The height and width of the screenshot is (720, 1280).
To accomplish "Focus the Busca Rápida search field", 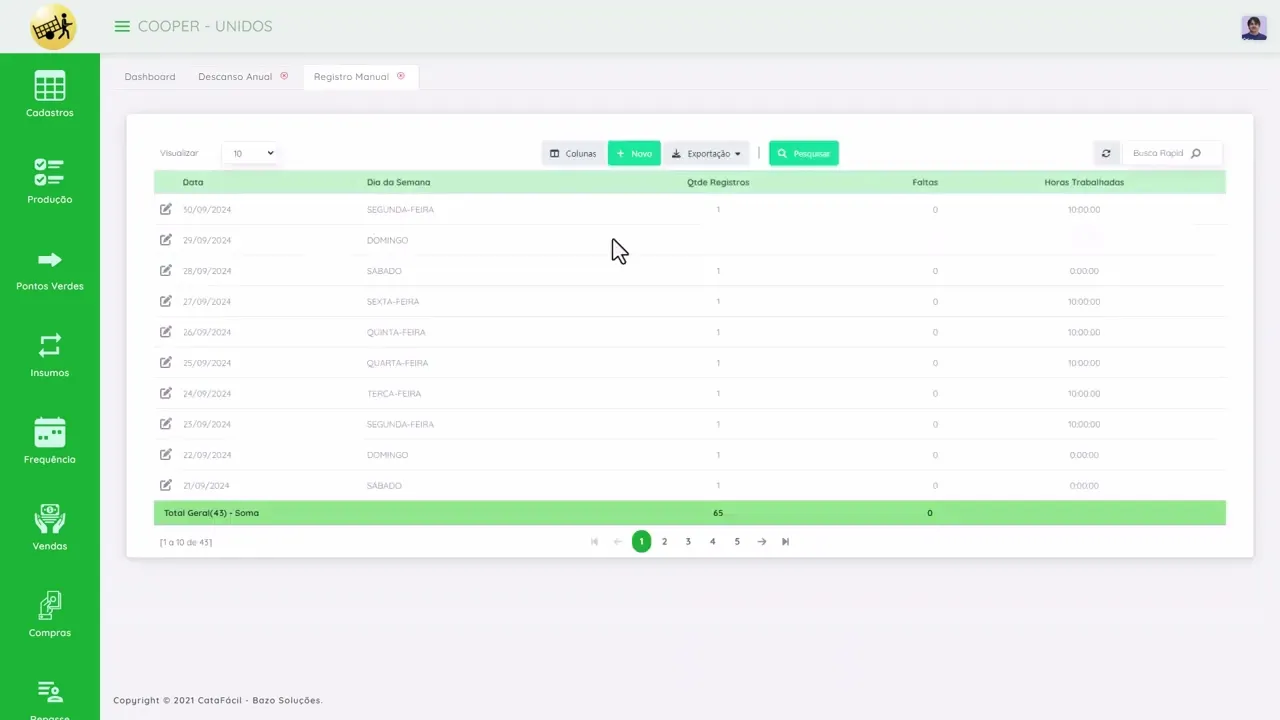I will [x=1170, y=153].
